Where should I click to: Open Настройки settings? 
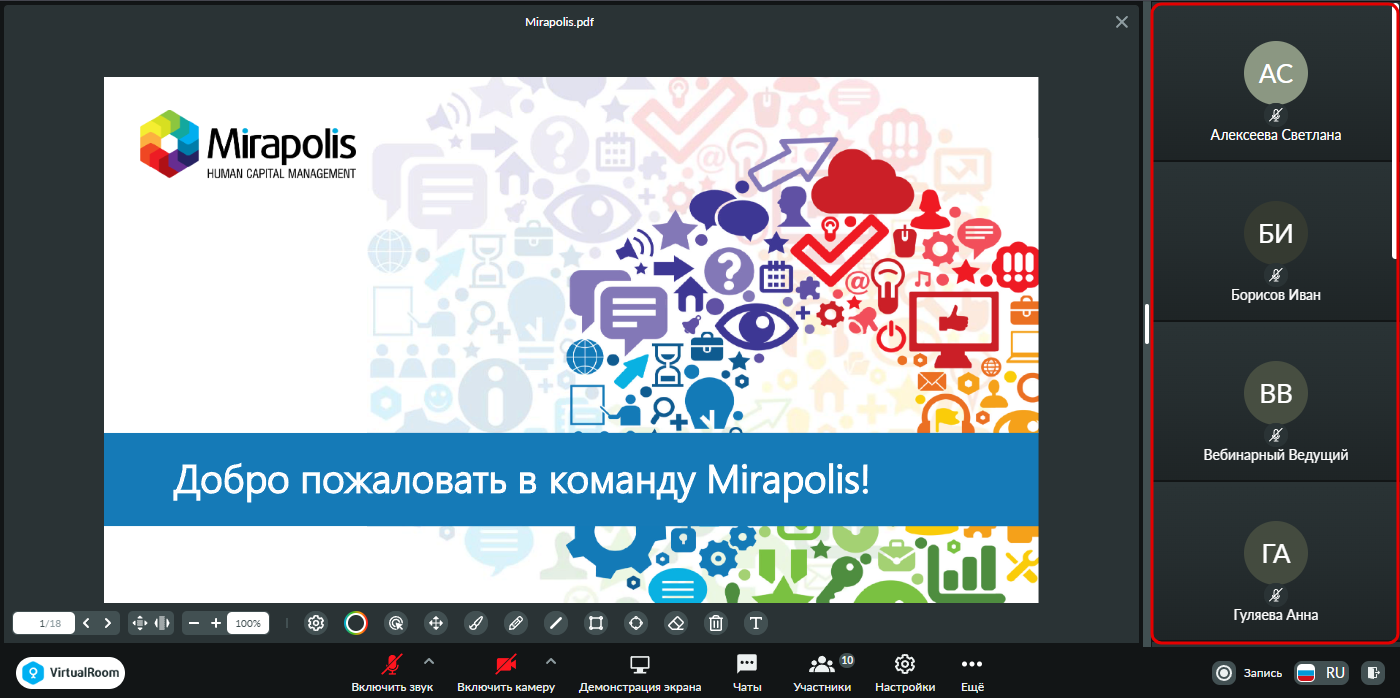coord(905,673)
